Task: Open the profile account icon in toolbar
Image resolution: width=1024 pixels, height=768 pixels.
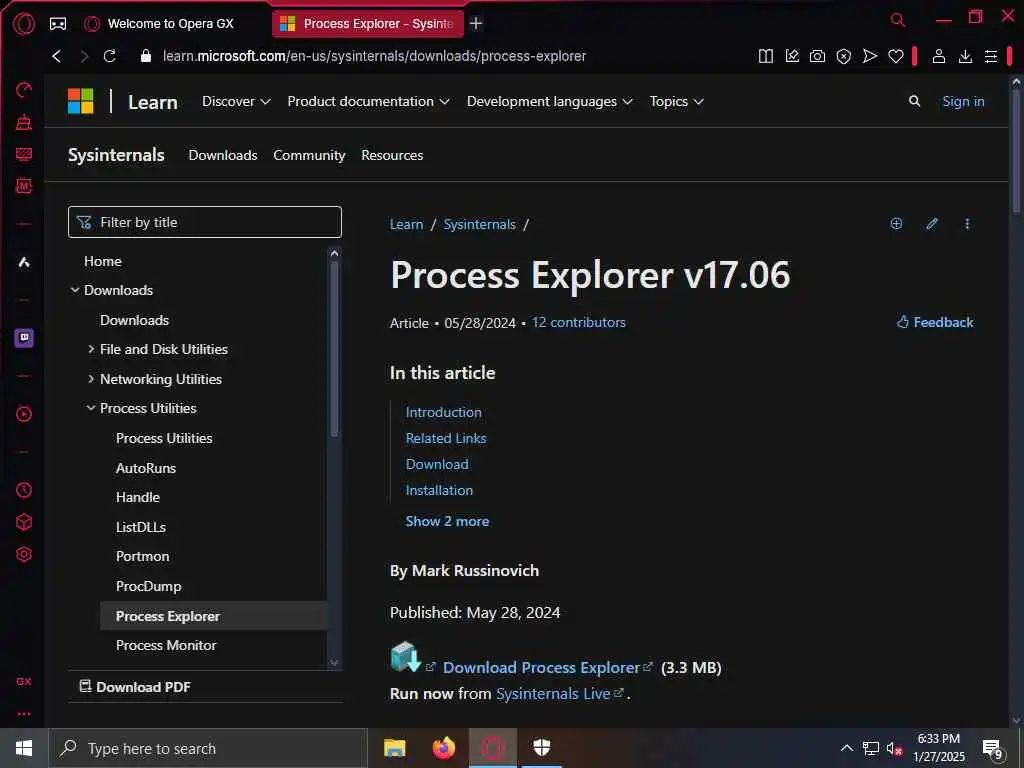Action: 938,56
